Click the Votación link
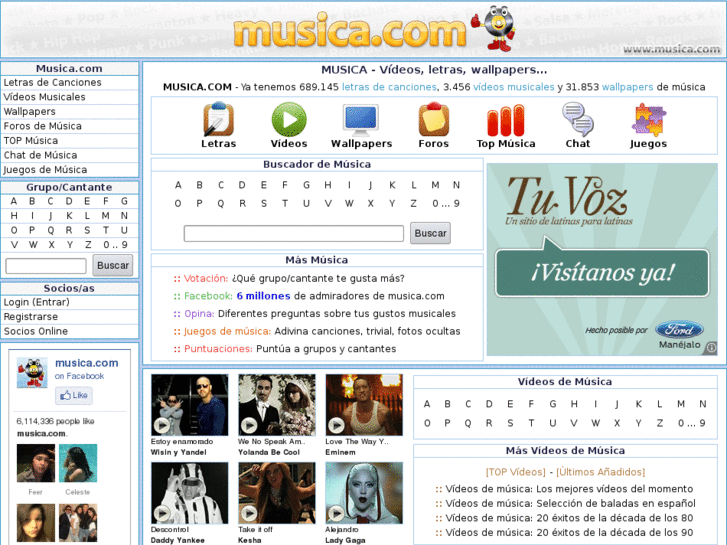 pyautogui.click(x=206, y=278)
